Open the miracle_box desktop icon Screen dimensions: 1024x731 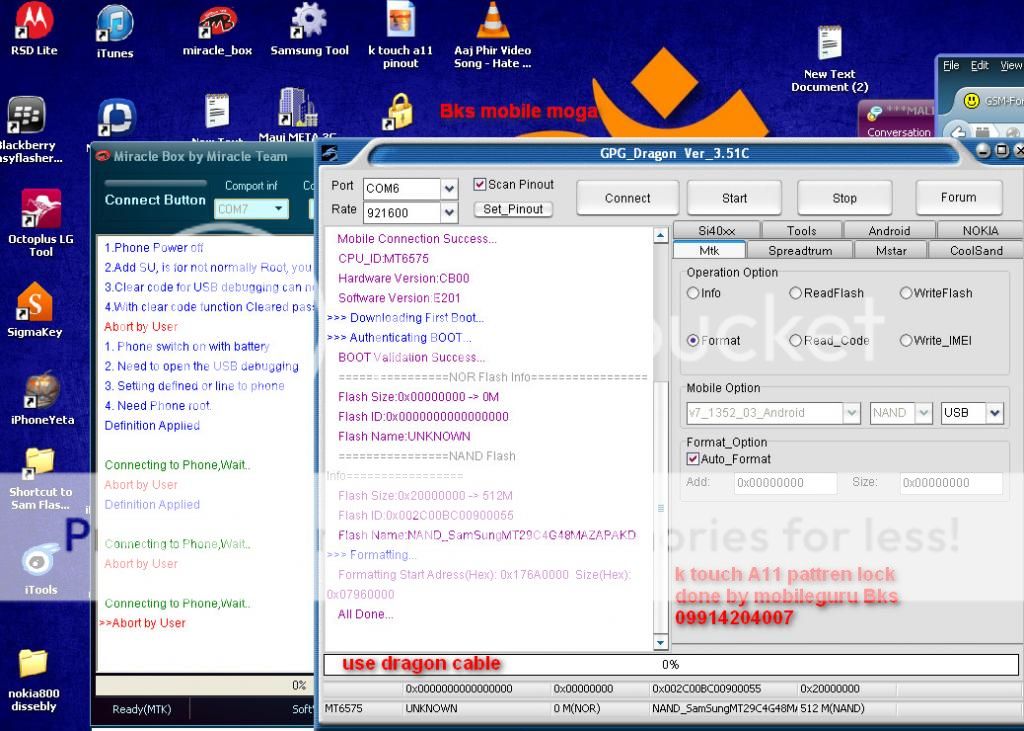point(217,30)
